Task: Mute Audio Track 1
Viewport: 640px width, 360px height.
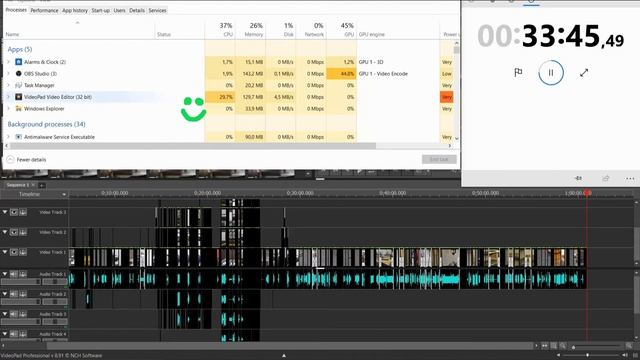Action: coord(14,274)
